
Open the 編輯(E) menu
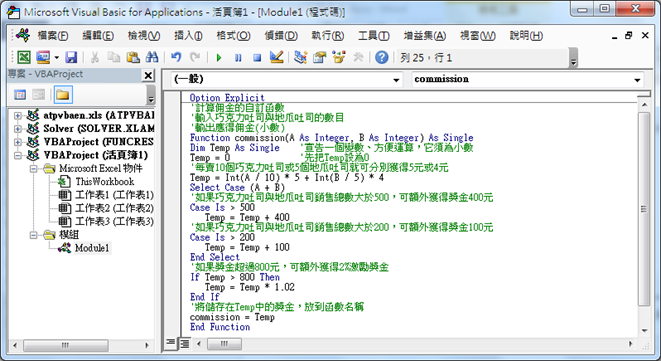pos(98,35)
